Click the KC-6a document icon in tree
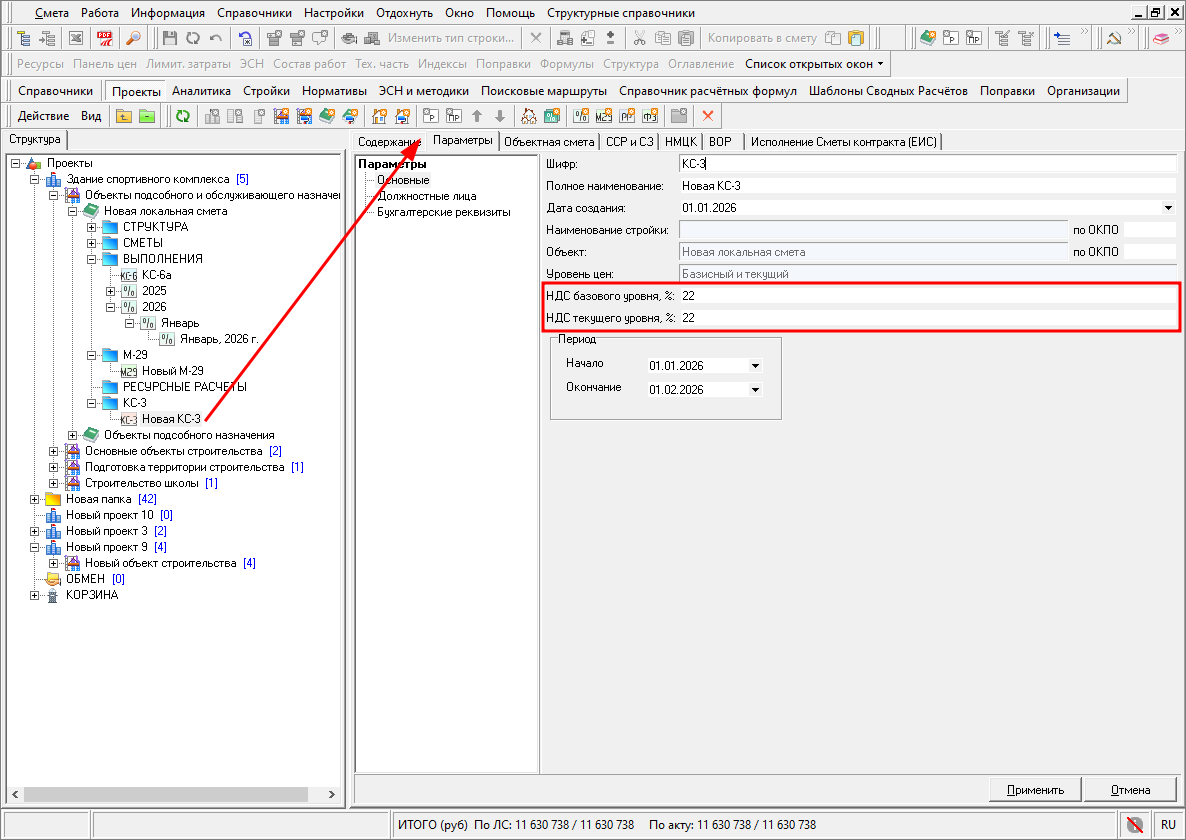This screenshot has width=1186, height=840. 129,275
